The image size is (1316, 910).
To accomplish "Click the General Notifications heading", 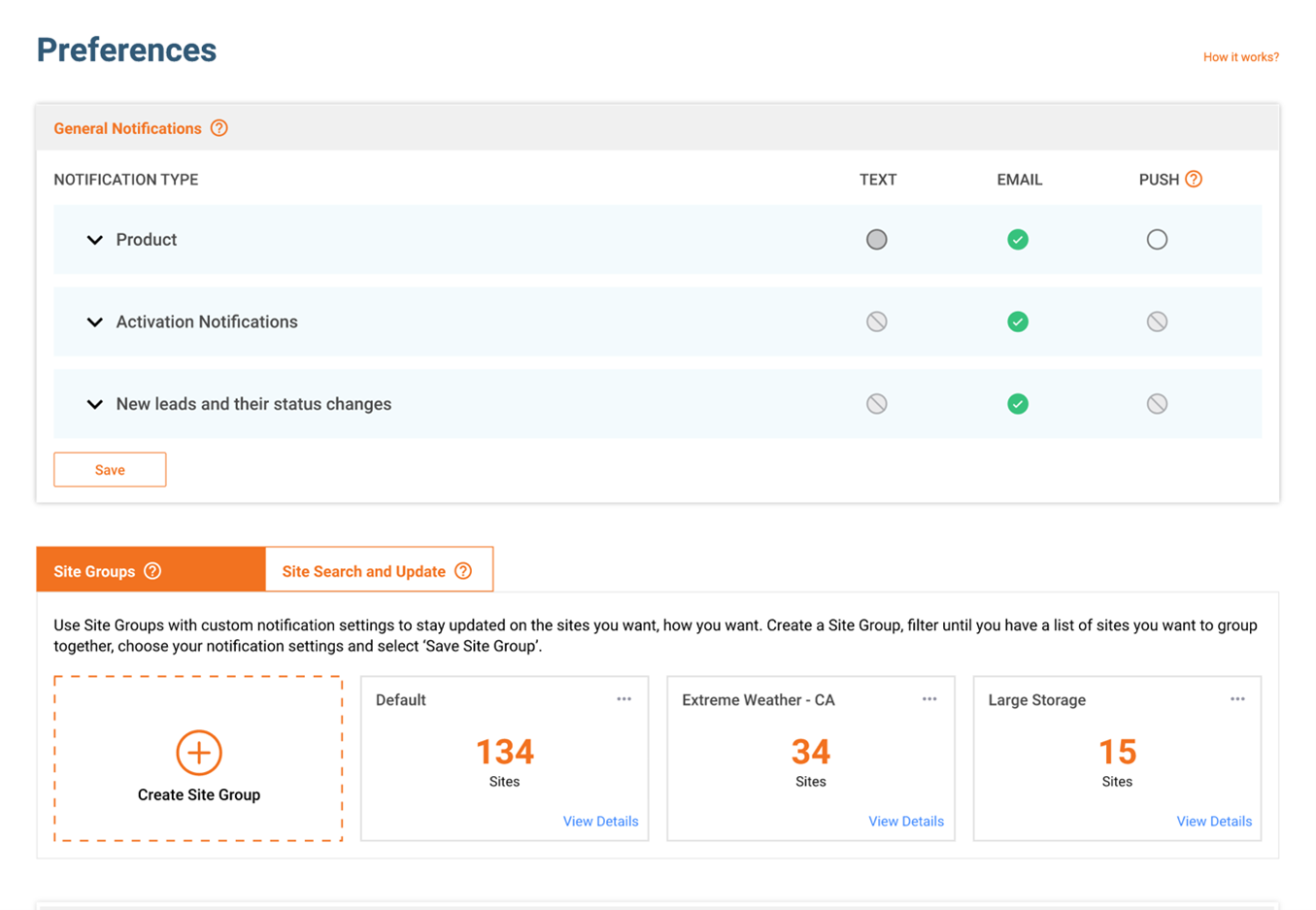I will 127,128.
